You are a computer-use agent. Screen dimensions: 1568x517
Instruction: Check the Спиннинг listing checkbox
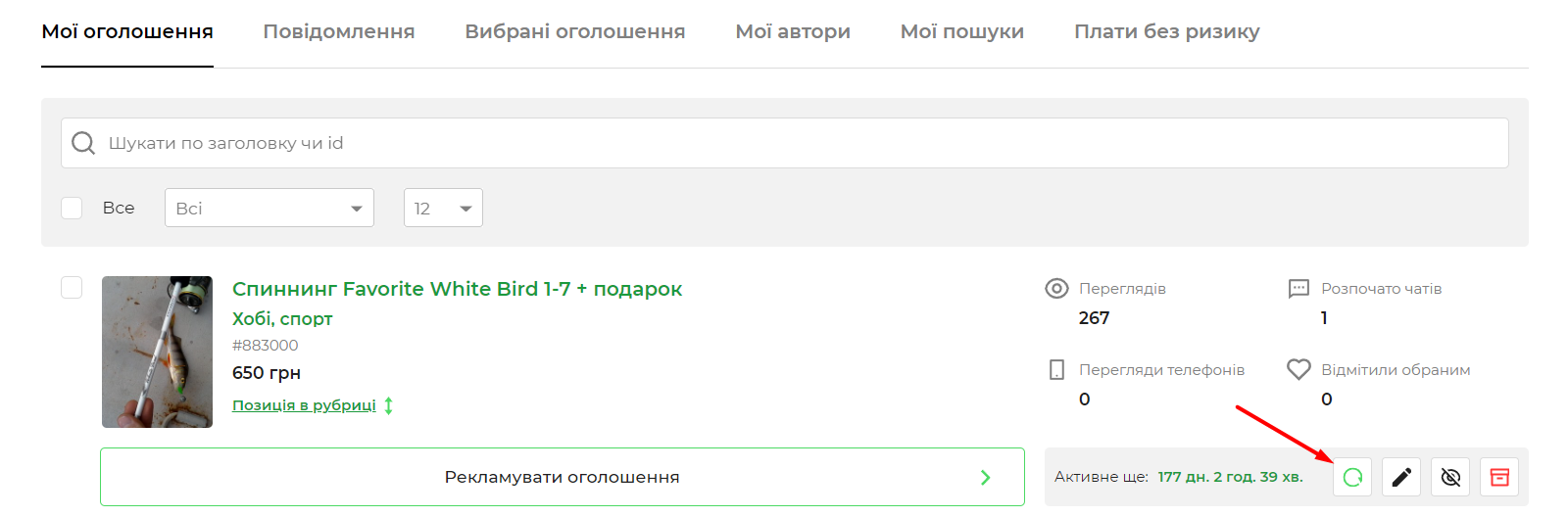coord(72,287)
